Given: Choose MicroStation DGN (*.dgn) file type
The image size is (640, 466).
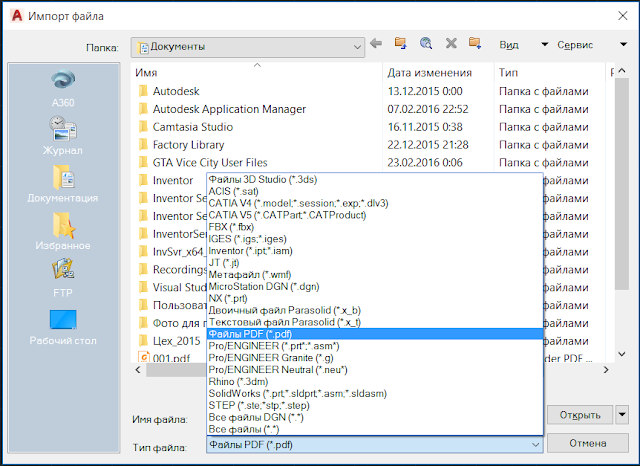Looking at the screenshot, I should 375,286.
